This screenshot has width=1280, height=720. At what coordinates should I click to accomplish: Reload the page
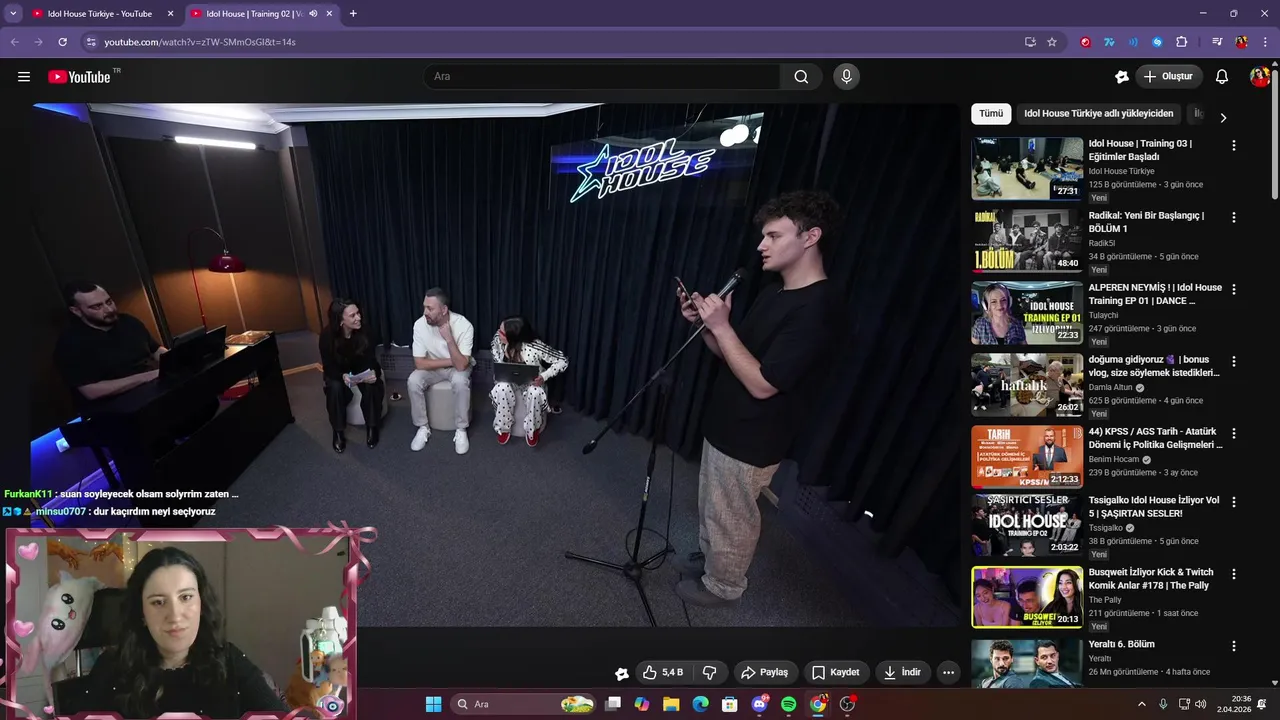pyautogui.click(x=62, y=42)
